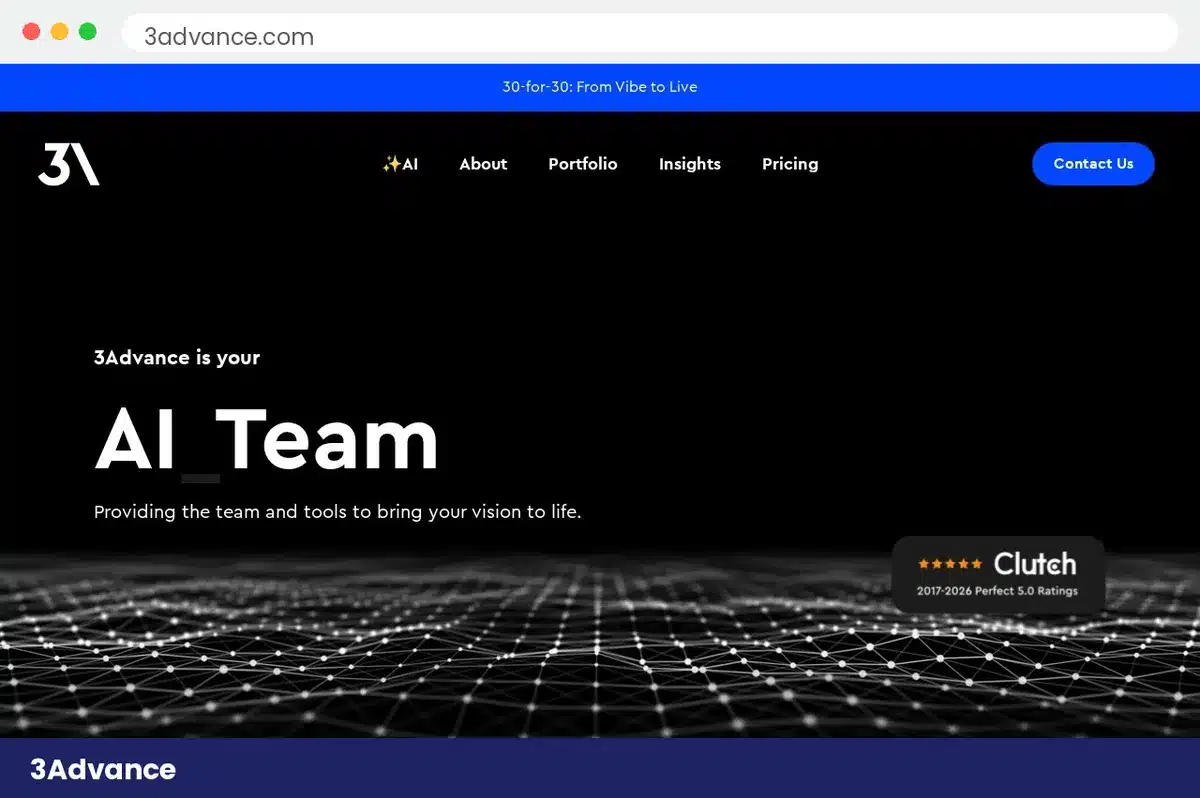This screenshot has height=798, width=1200.
Task: Open the AI menu item with sparkle icon
Action: pos(400,164)
